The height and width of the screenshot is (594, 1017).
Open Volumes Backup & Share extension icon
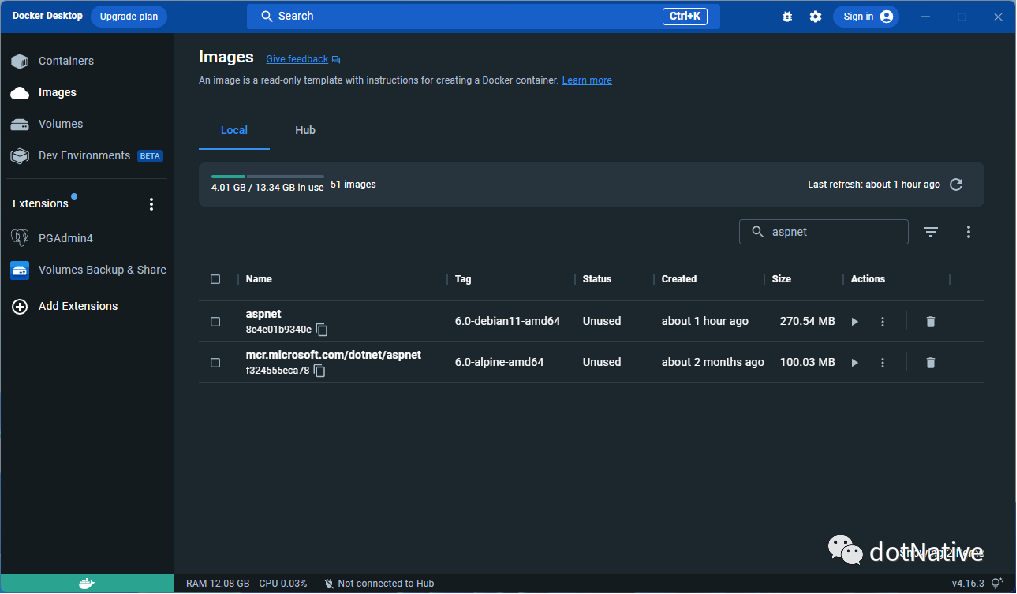19,270
